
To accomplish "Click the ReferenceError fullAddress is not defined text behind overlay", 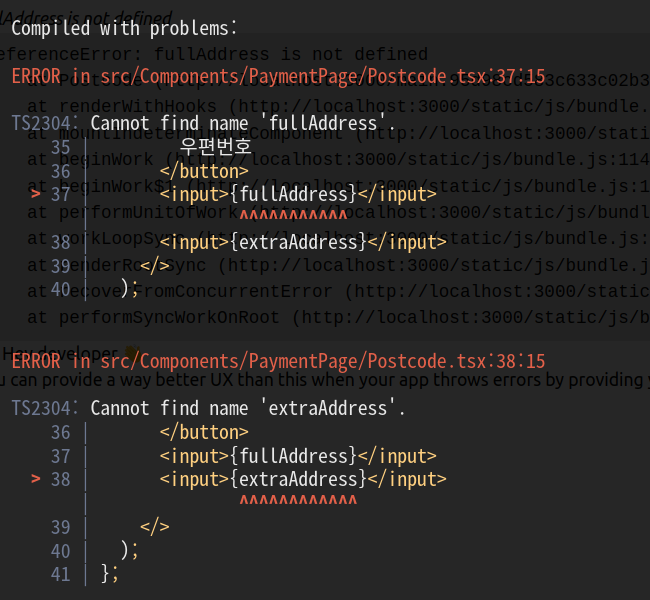I will [213, 54].
